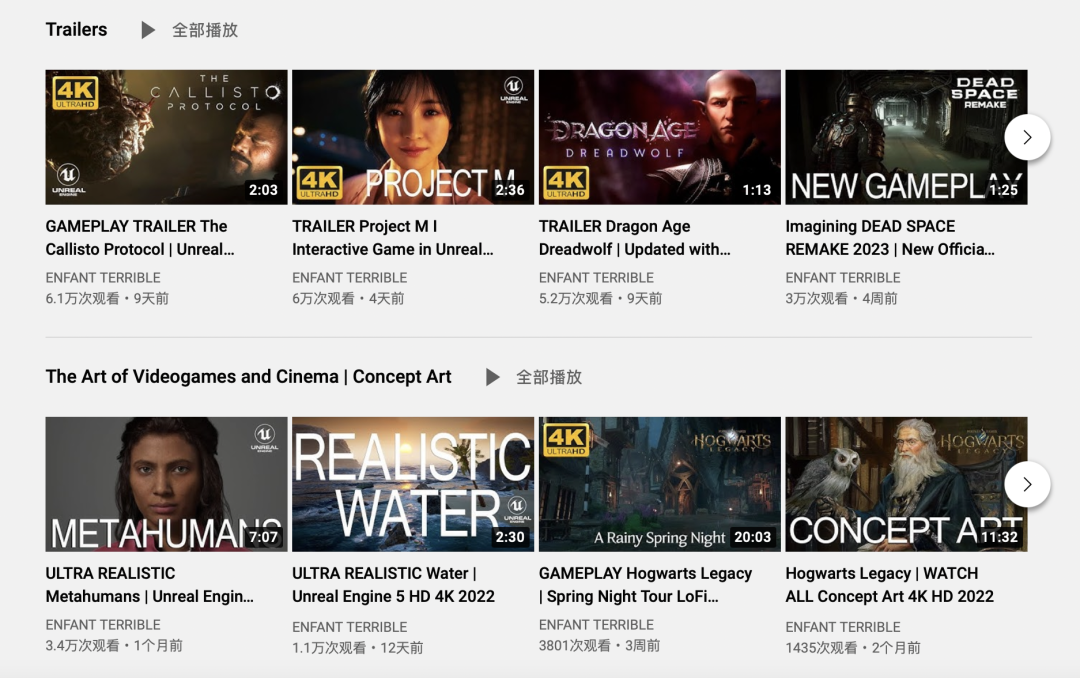Open ENFANT TERRIBLE channel under Dead Space video
1080x678 pixels.
(842, 278)
